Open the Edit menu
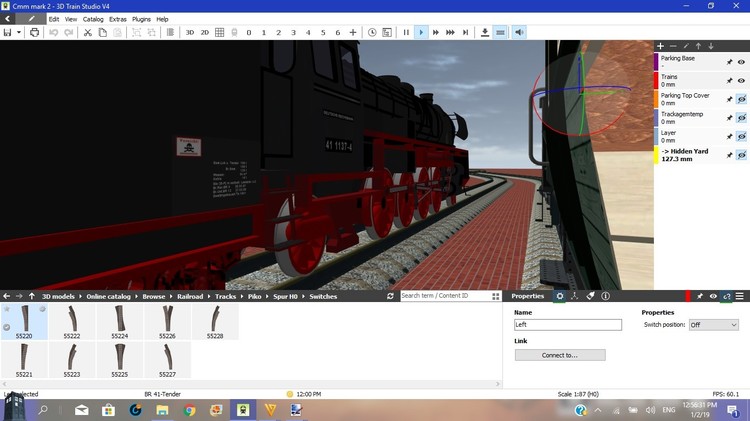The image size is (750, 421). 54,19
